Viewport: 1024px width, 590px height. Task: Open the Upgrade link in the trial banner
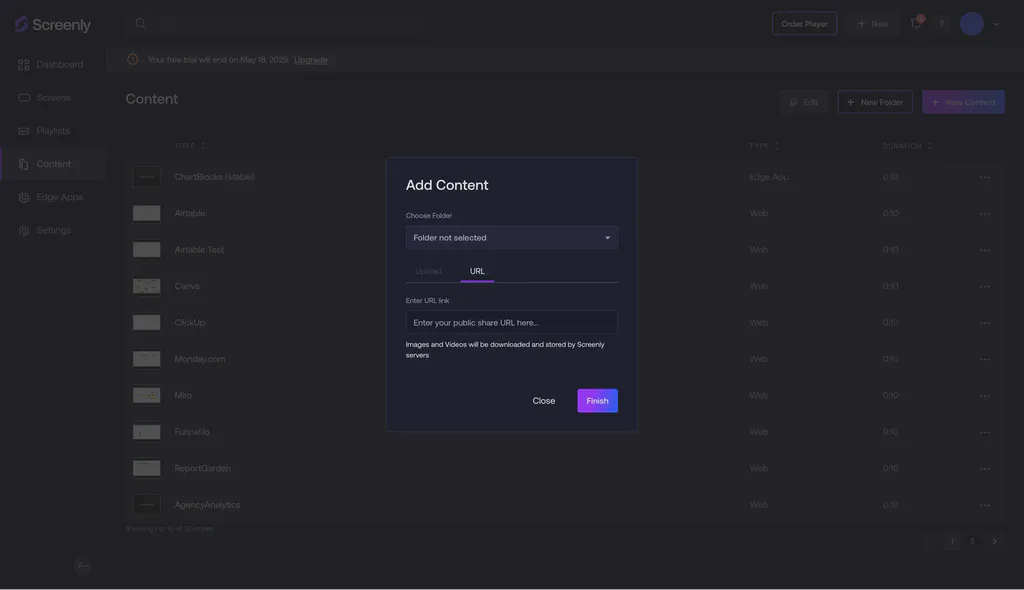click(x=311, y=57)
